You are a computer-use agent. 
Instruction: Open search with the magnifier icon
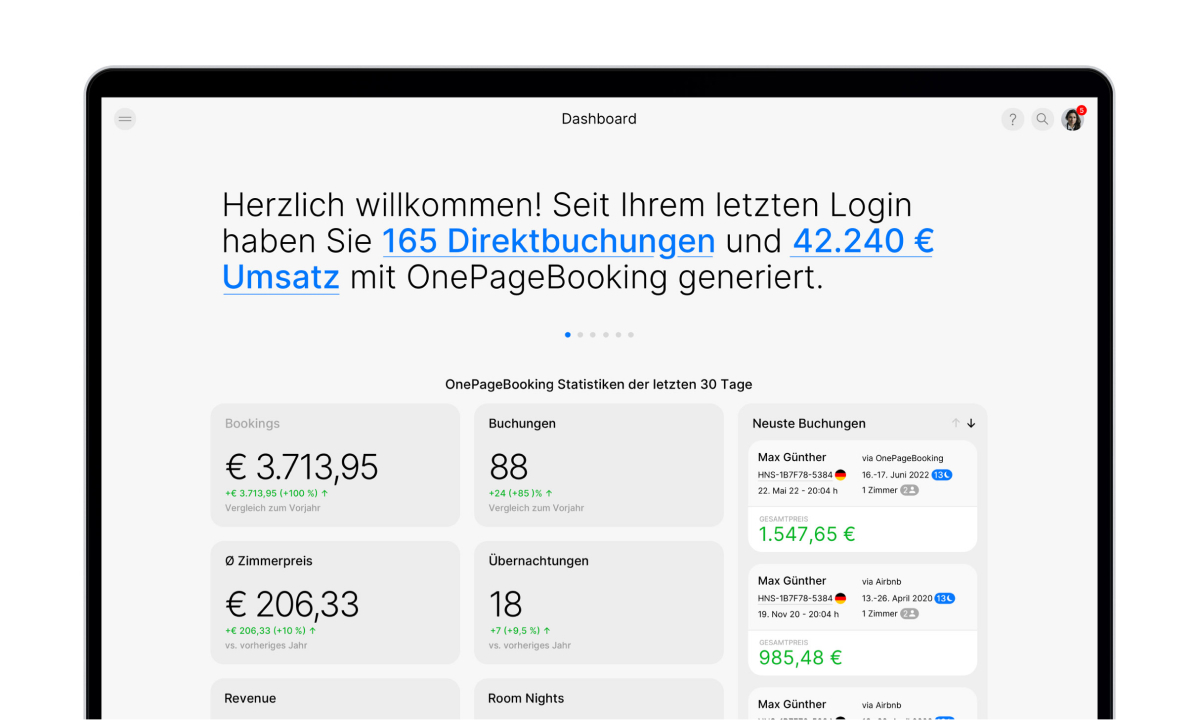[1042, 120]
